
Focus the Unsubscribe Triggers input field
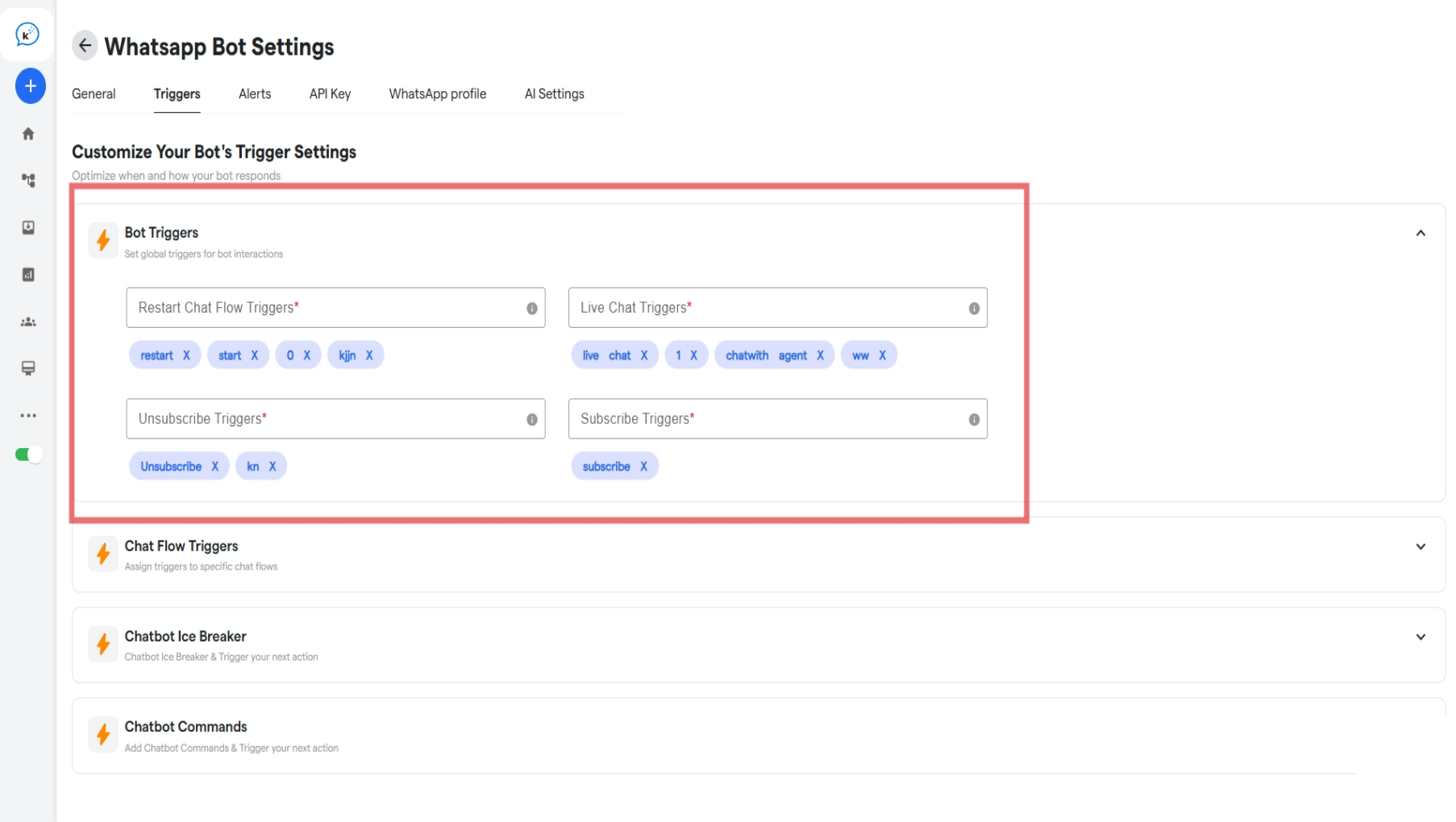click(335, 419)
